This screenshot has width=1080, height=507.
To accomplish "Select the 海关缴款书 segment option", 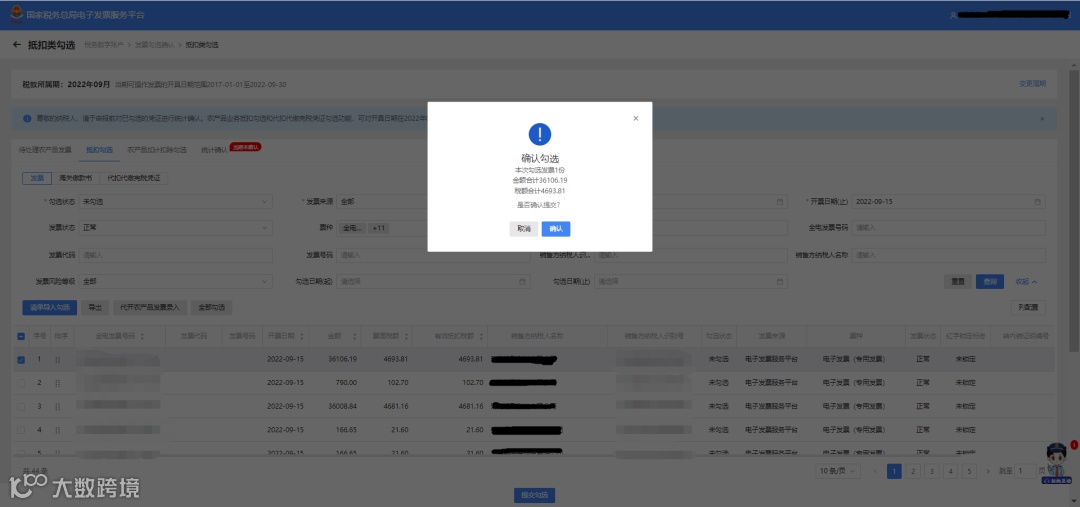I will [76, 178].
